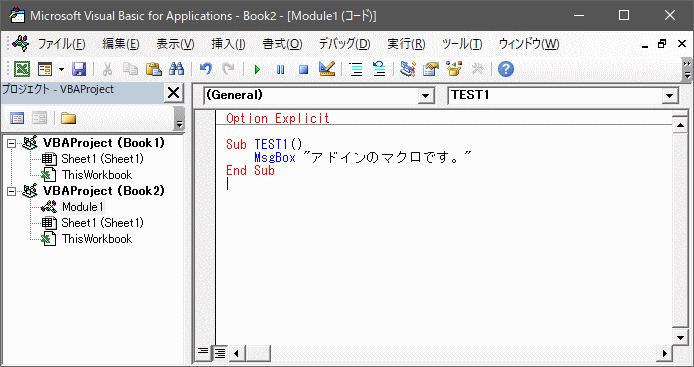
Task: Click the Redo arrow icon
Action: click(x=228, y=69)
